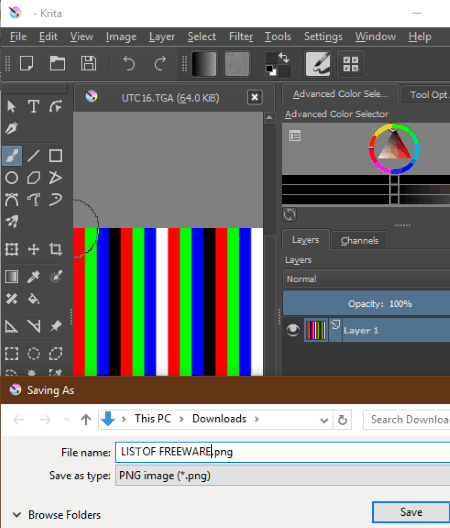Adjust the layer Opacity slider
This screenshot has width=450, height=528.
point(366,304)
